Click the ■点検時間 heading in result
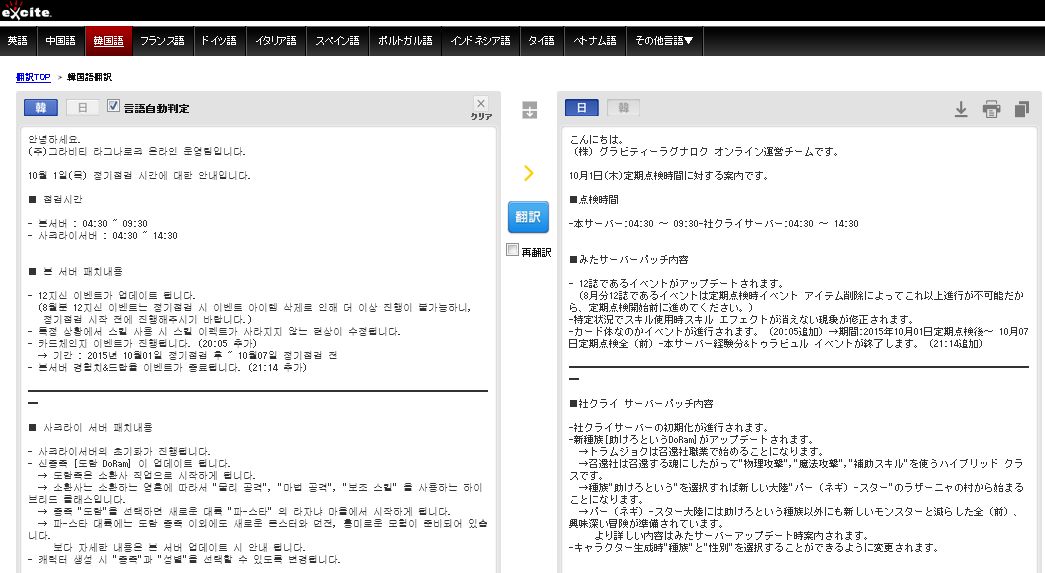Viewport: 1045px width, 573px height. click(594, 199)
